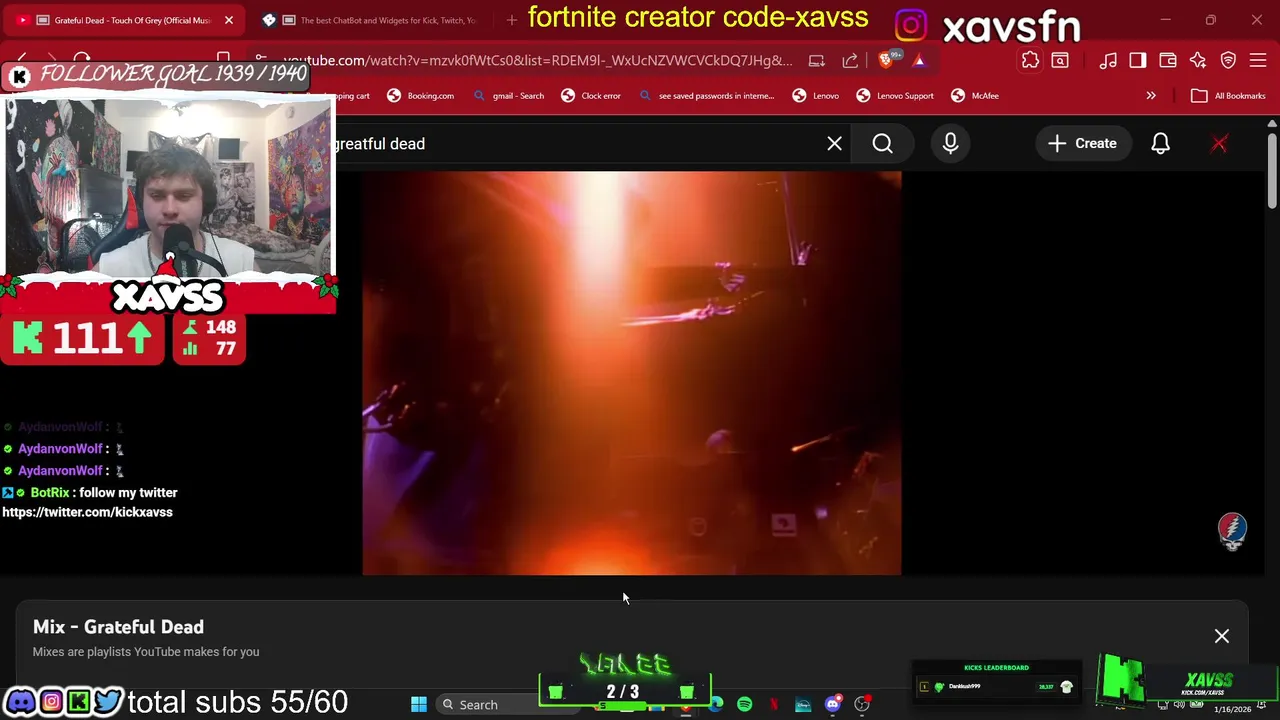Image resolution: width=1280 pixels, height=720 pixels.
Task: Open YouTube notifications bell
Action: click(1160, 144)
